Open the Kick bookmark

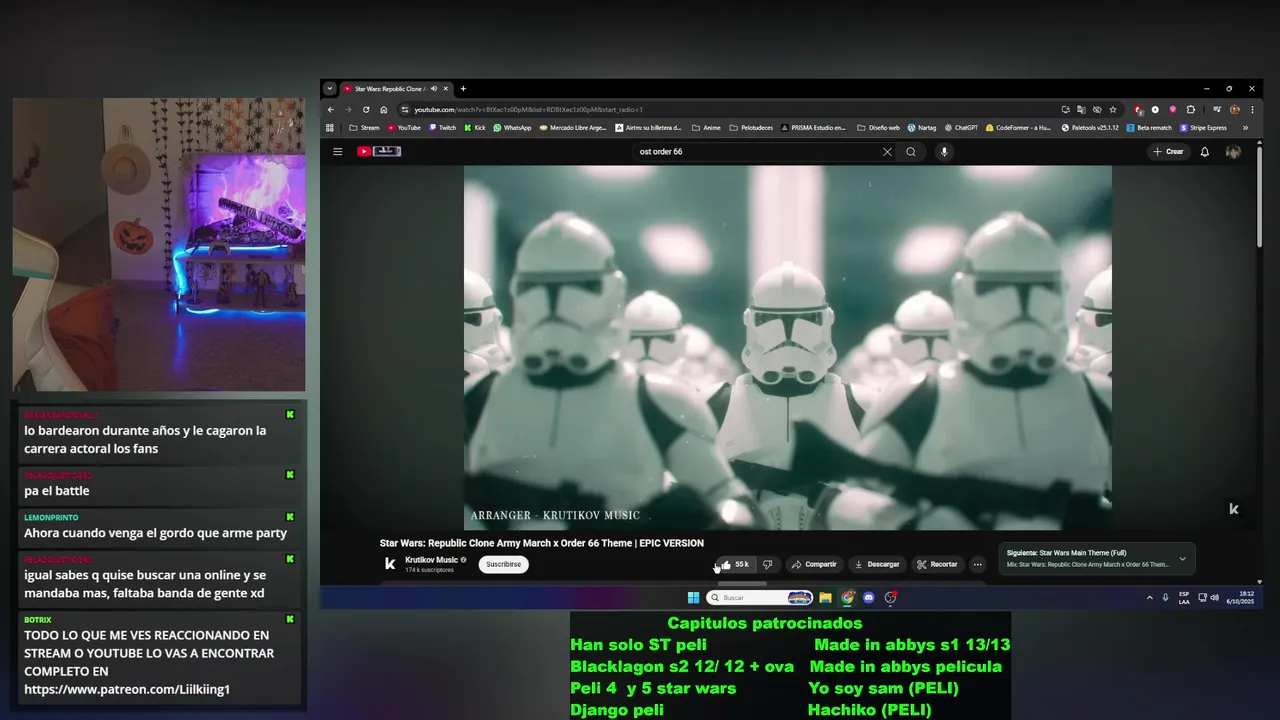coord(475,128)
